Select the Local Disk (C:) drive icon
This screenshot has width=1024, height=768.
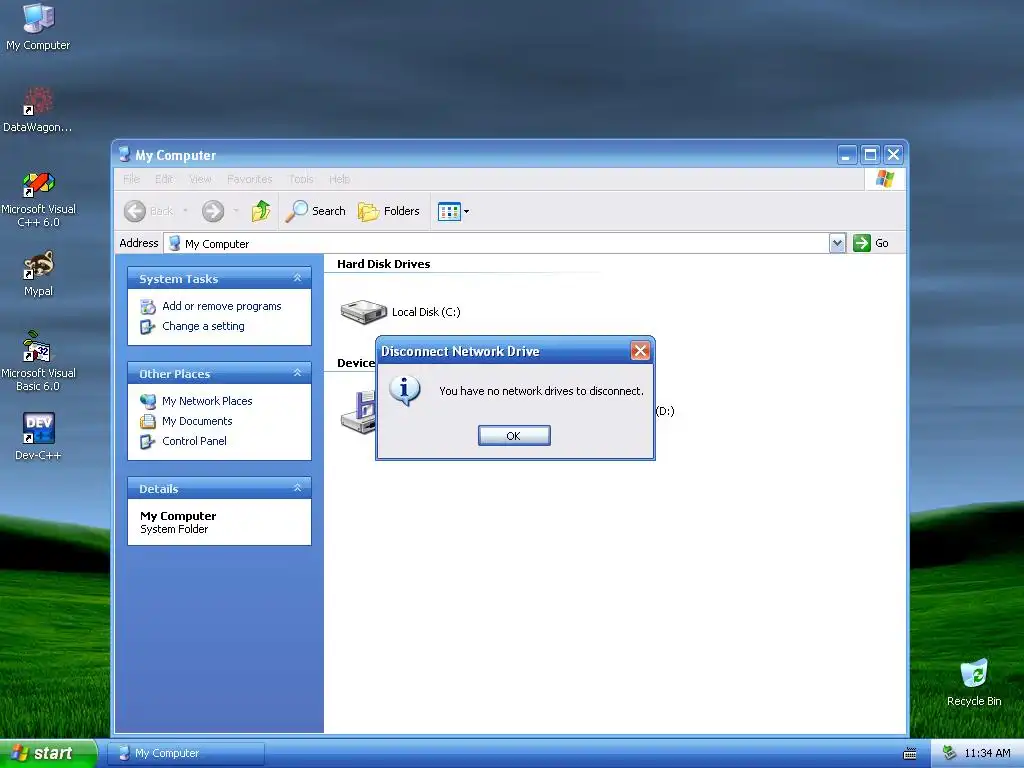coord(364,312)
